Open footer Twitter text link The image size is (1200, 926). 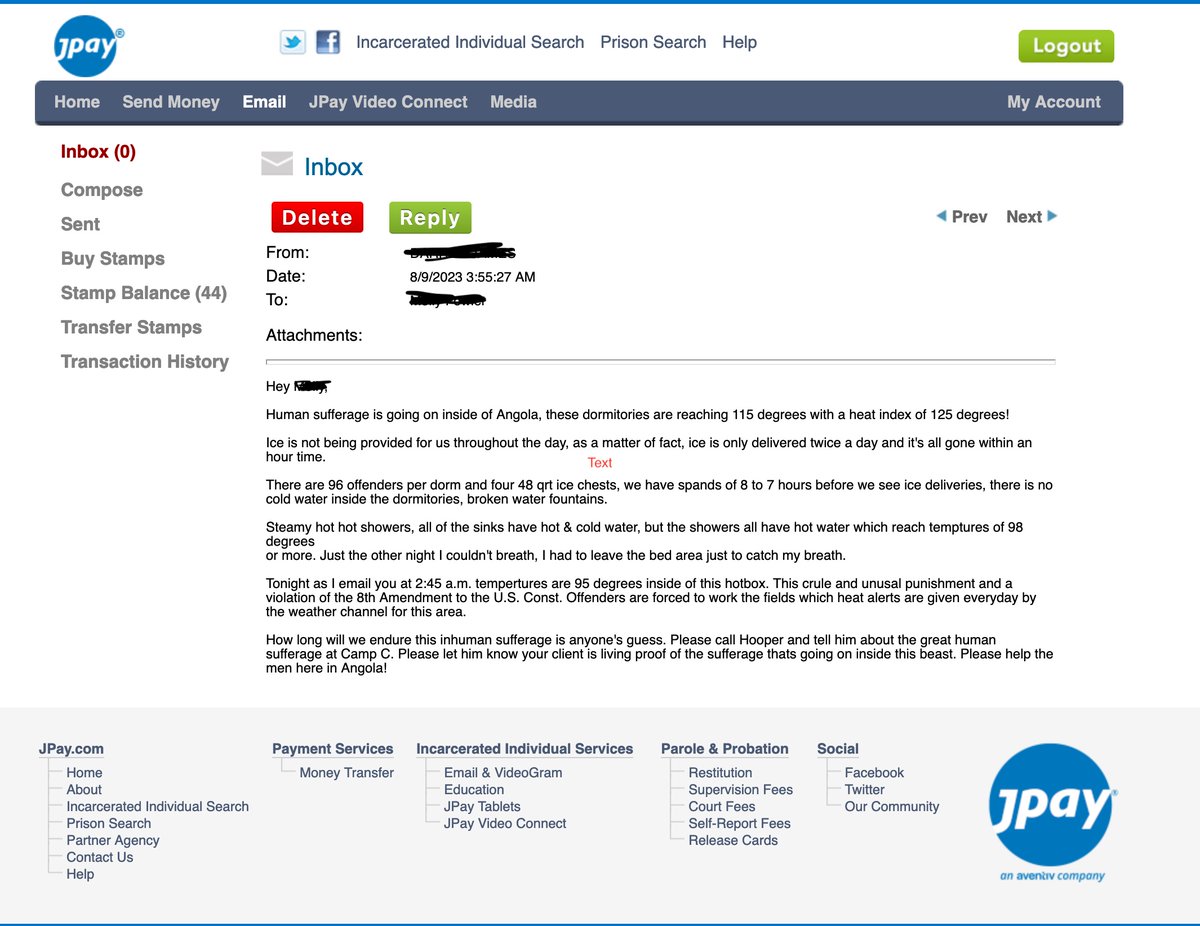tap(865, 790)
